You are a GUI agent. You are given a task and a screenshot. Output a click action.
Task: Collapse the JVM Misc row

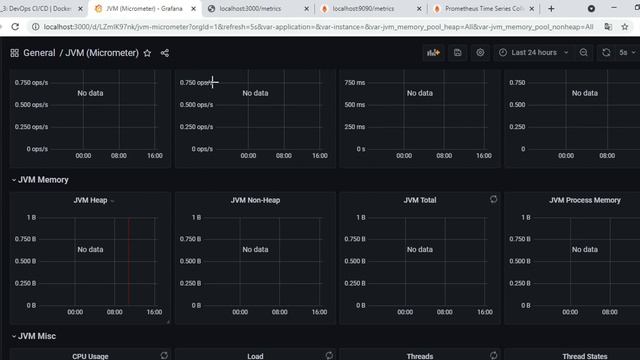(x=13, y=336)
